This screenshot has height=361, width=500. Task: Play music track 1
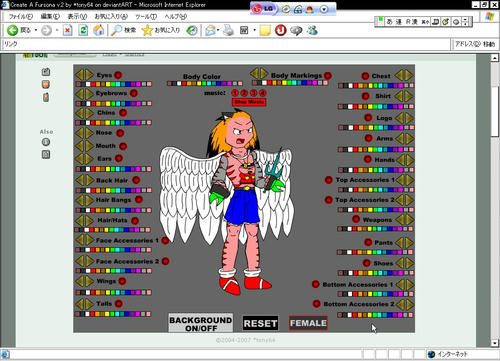pos(235,93)
